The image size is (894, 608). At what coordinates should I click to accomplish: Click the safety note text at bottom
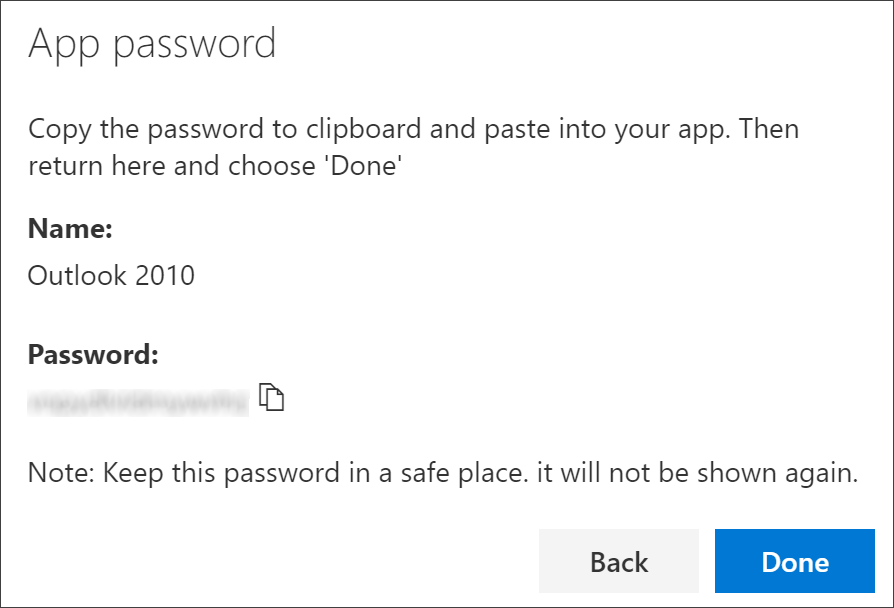point(444,473)
